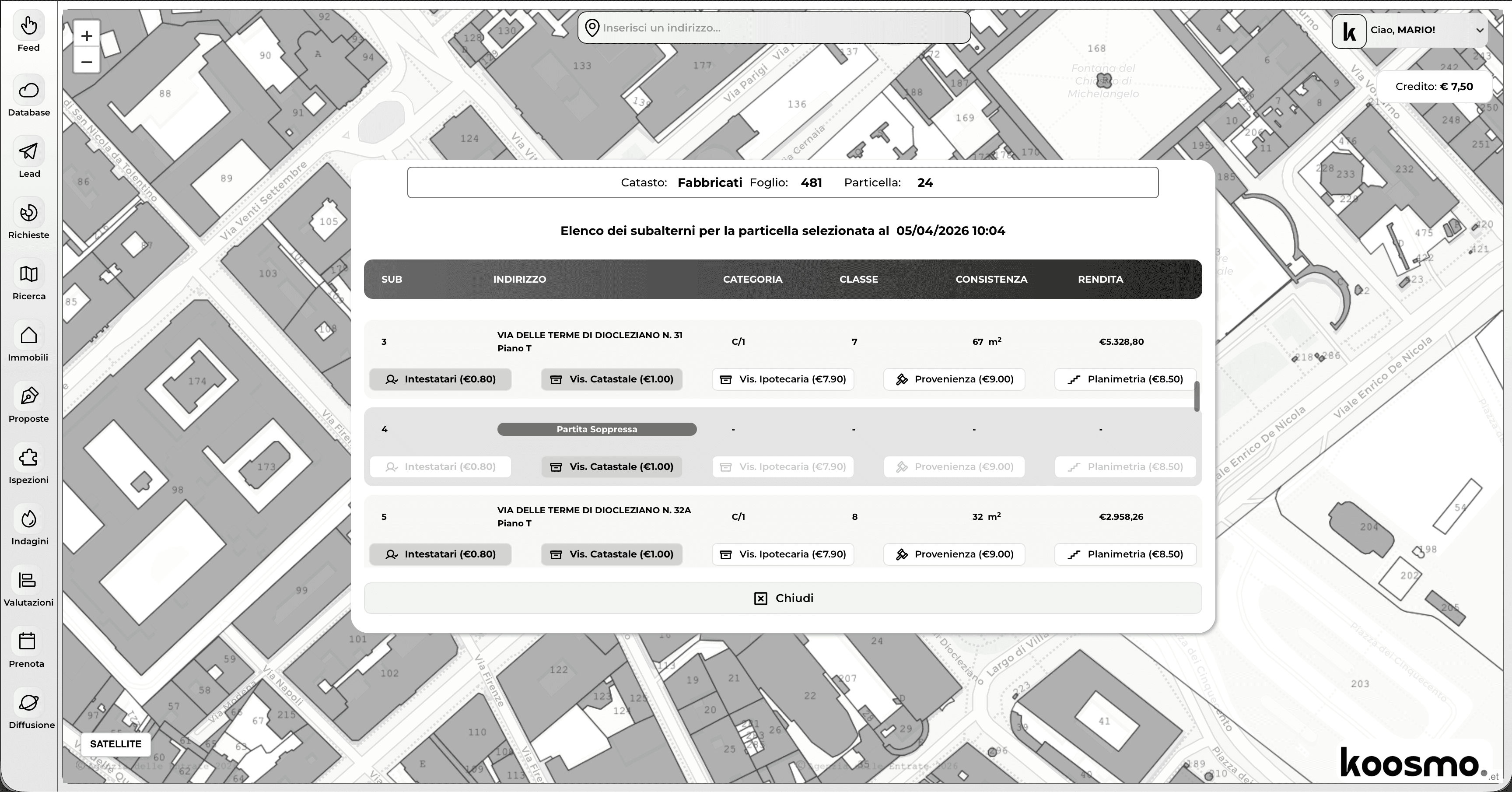
Task: Open Richieste in the sidebar
Action: 28,213
